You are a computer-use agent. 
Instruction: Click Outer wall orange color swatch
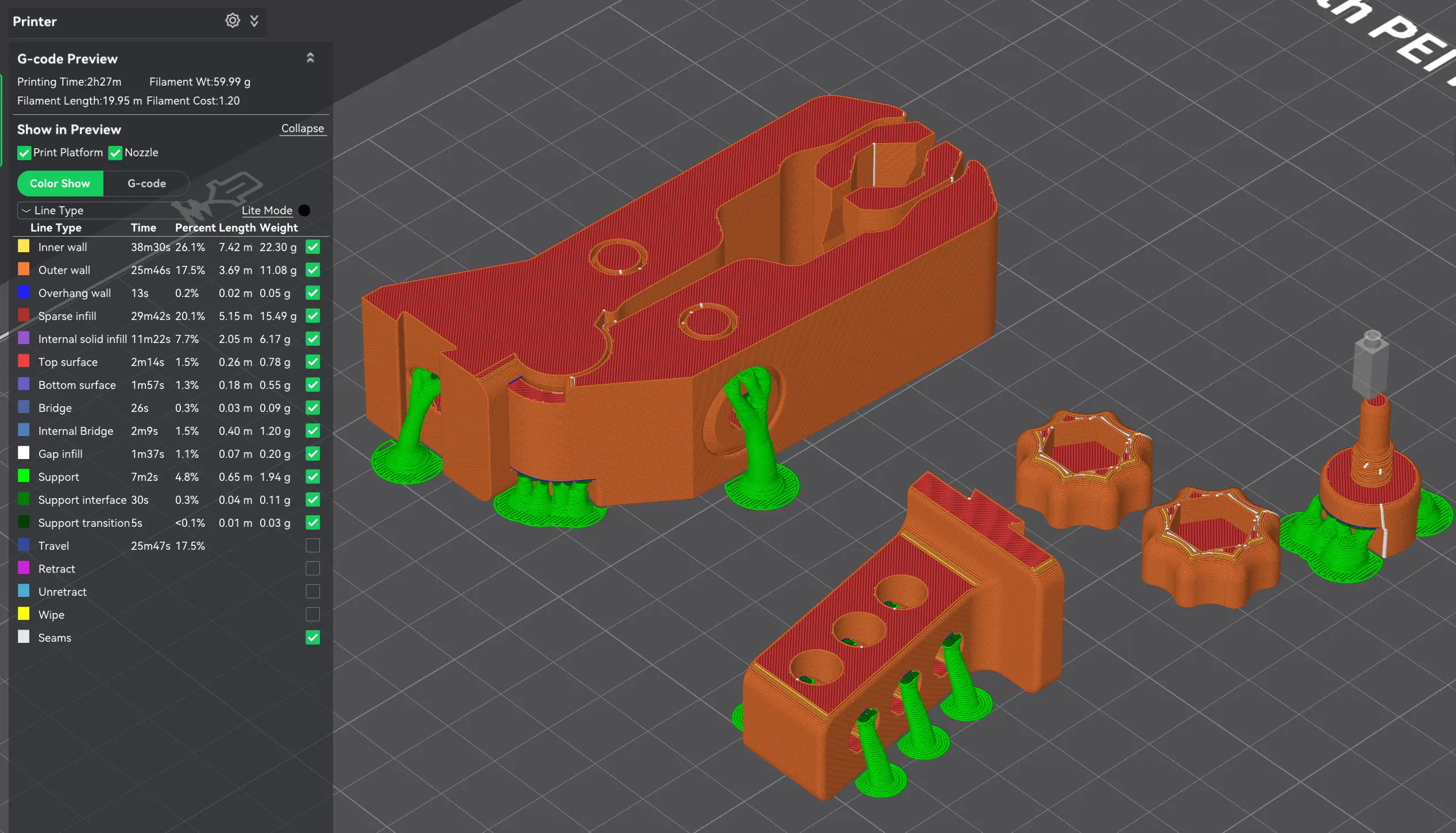coord(24,269)
